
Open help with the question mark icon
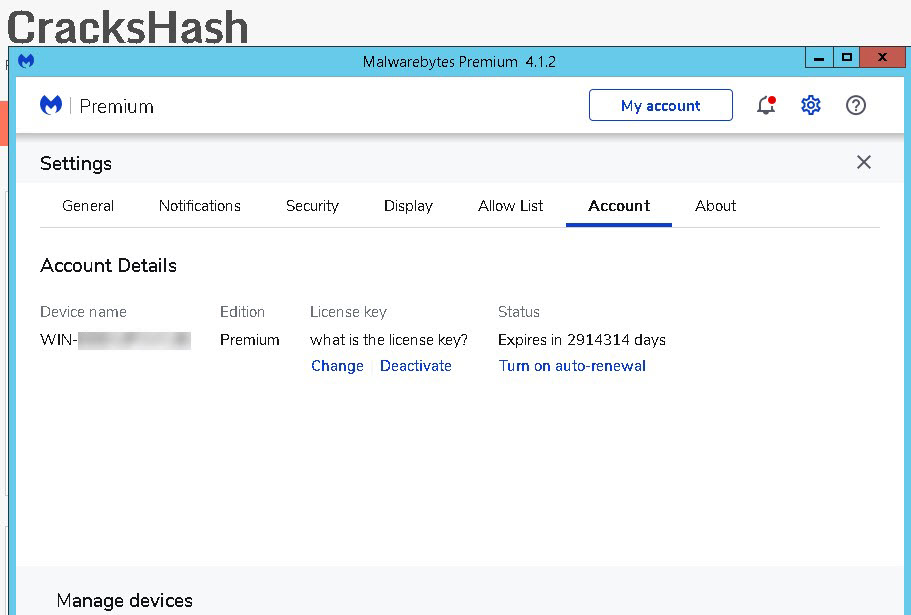[855, 105]
